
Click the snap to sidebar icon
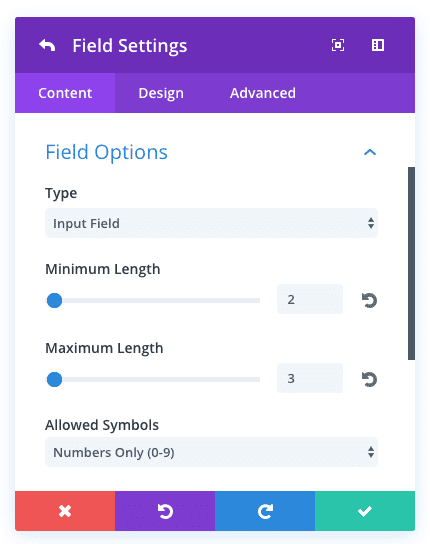pyautogui.click(x=378, y=45)
